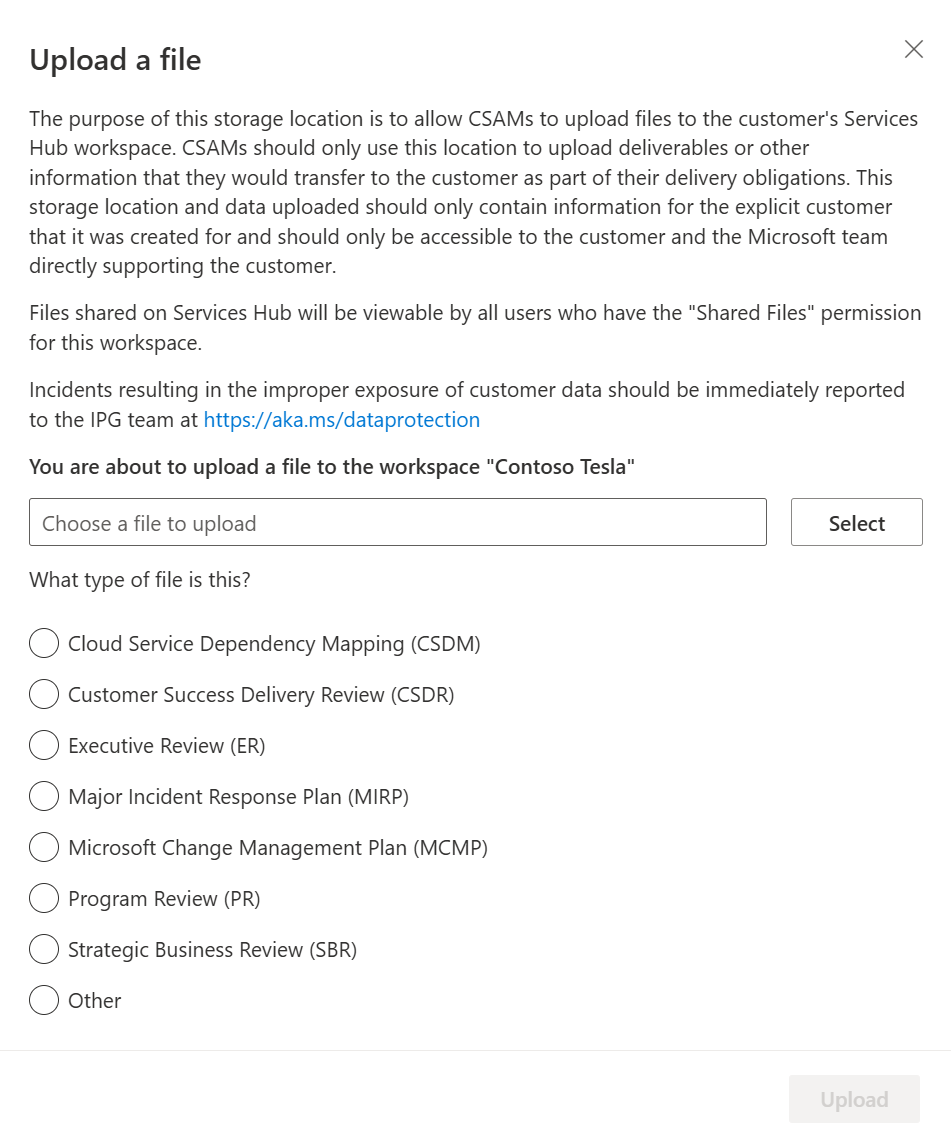Click the 'What type of file is this?' label
The image size is (951, 1141).
pos(140,580)
